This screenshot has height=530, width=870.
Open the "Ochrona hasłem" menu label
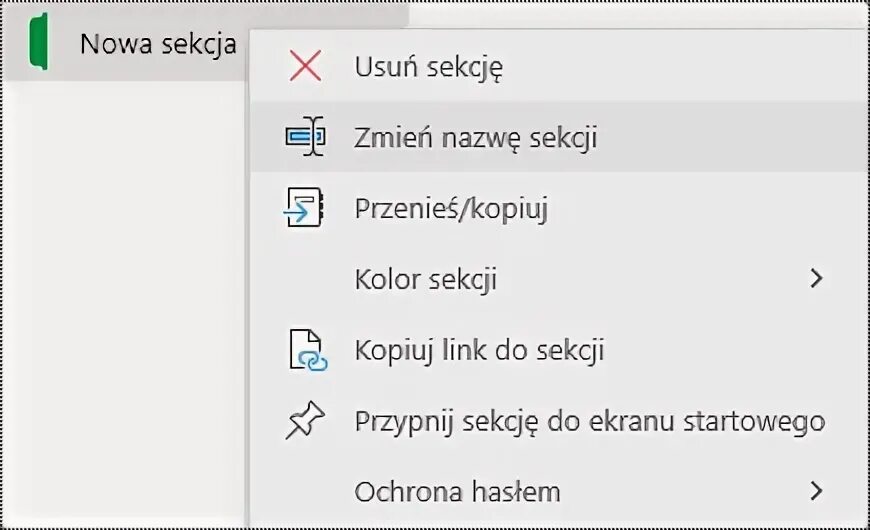coord(457,492)
